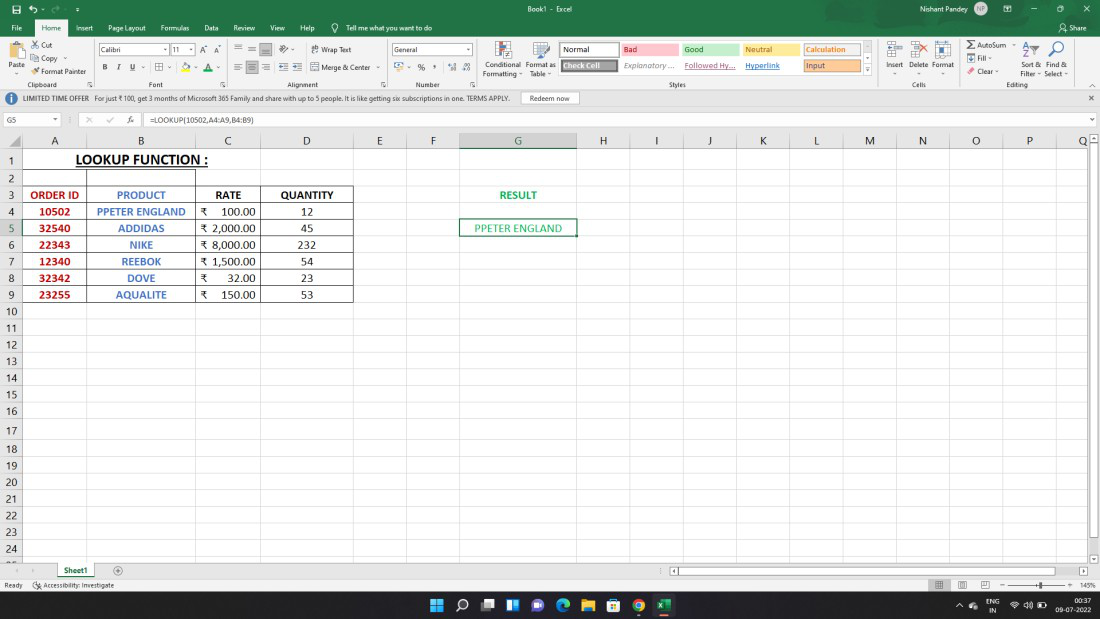The height and width of the screenshot is (619, 1100).
Task: Click the Save icon in the title bar
Action: [x=16, y=9]
